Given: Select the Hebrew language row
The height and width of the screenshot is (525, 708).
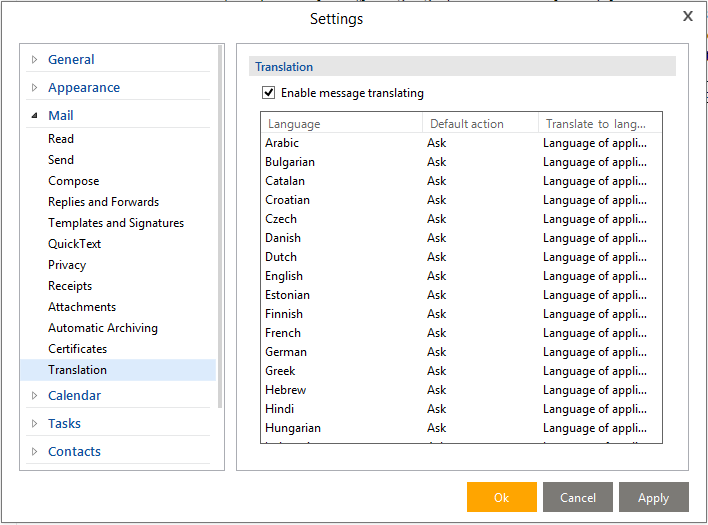Looking at the screenshot, I should click(461, 390).
